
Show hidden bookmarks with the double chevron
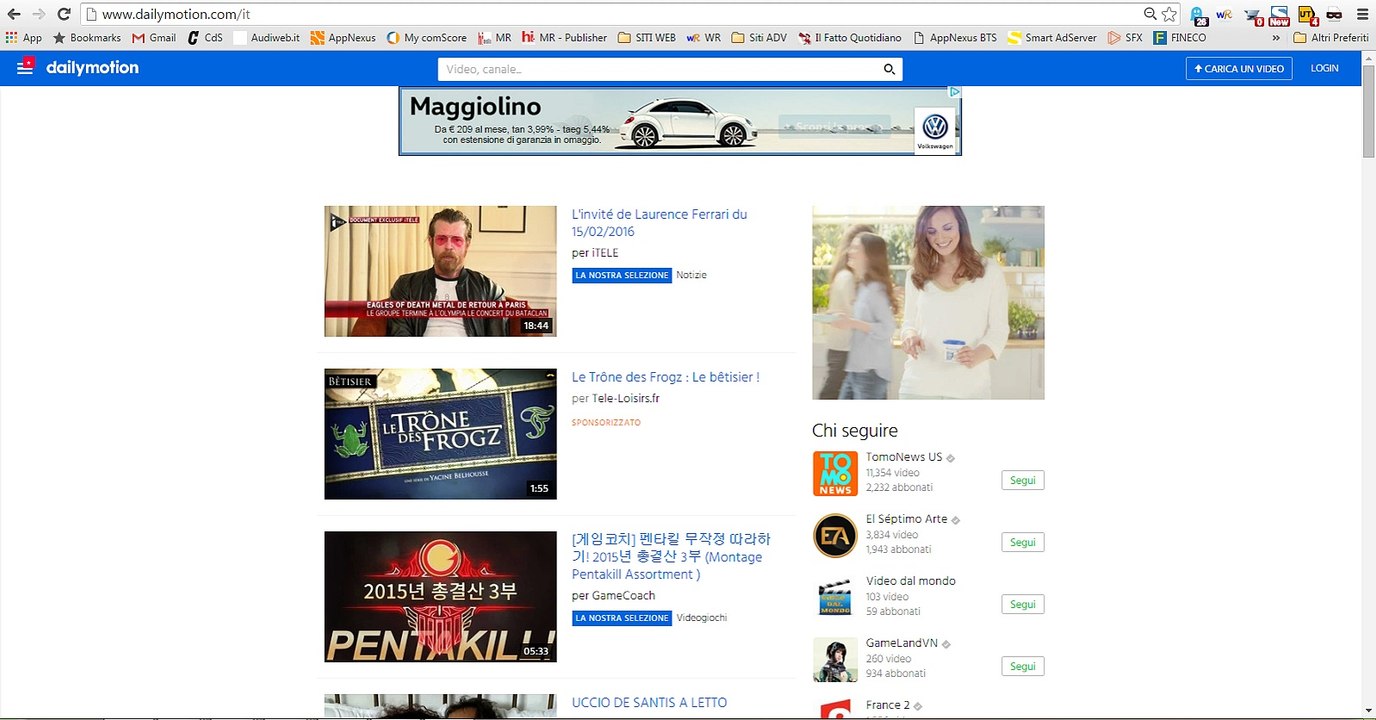pos(1276,38)
